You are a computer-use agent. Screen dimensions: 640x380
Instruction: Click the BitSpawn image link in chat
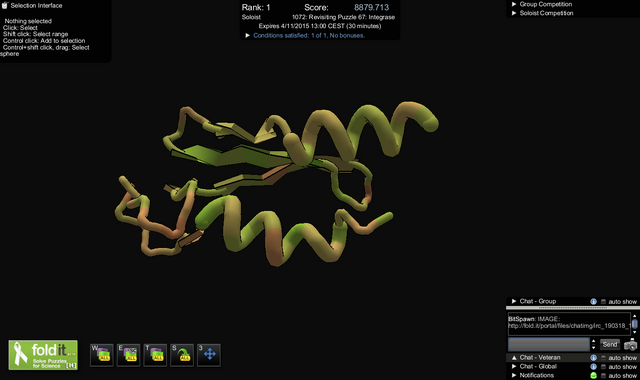[x=568, y=326]
